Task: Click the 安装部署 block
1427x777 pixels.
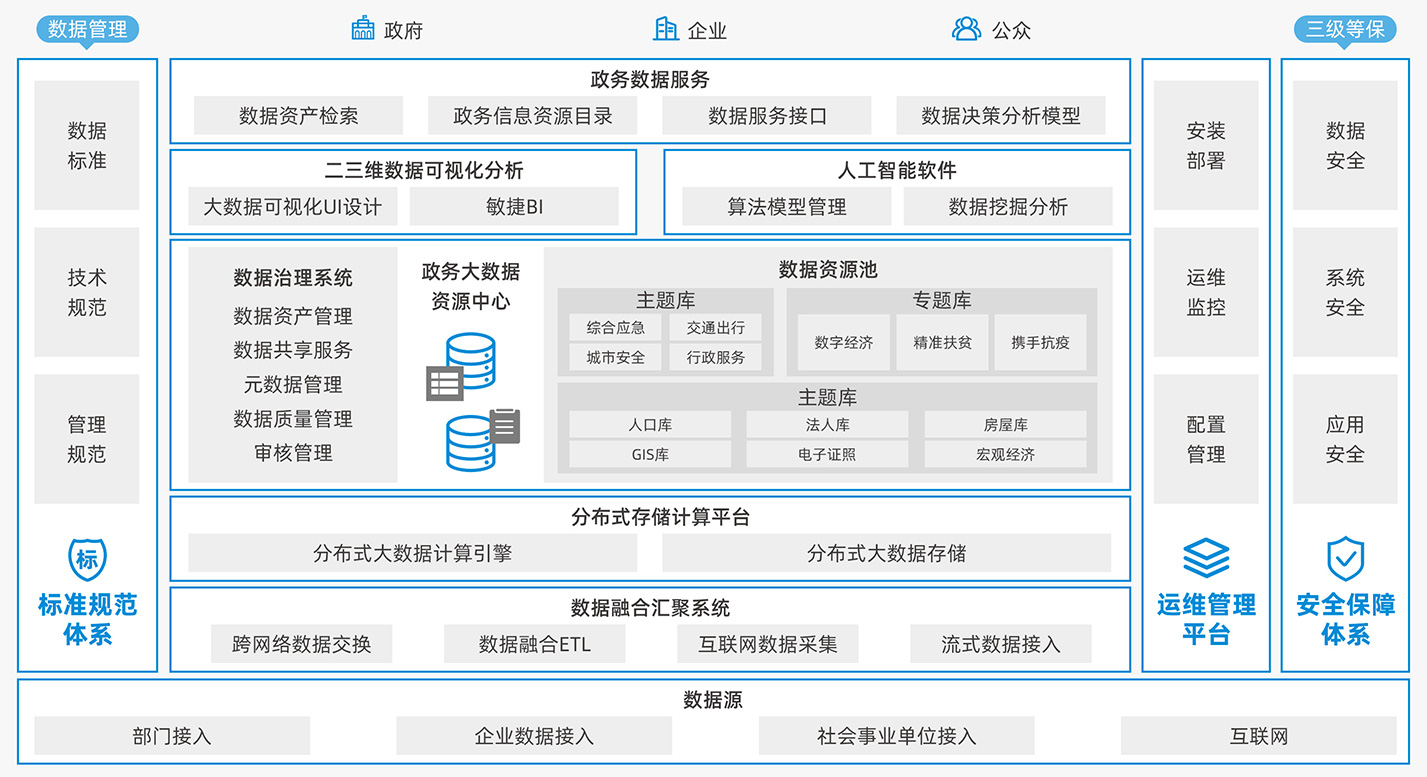Action: pyautogui.click(x=1206, y=145)
